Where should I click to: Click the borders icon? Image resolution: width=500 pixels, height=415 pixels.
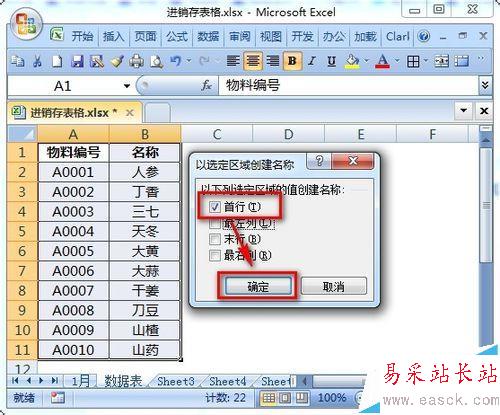click(x=413, y=61)
